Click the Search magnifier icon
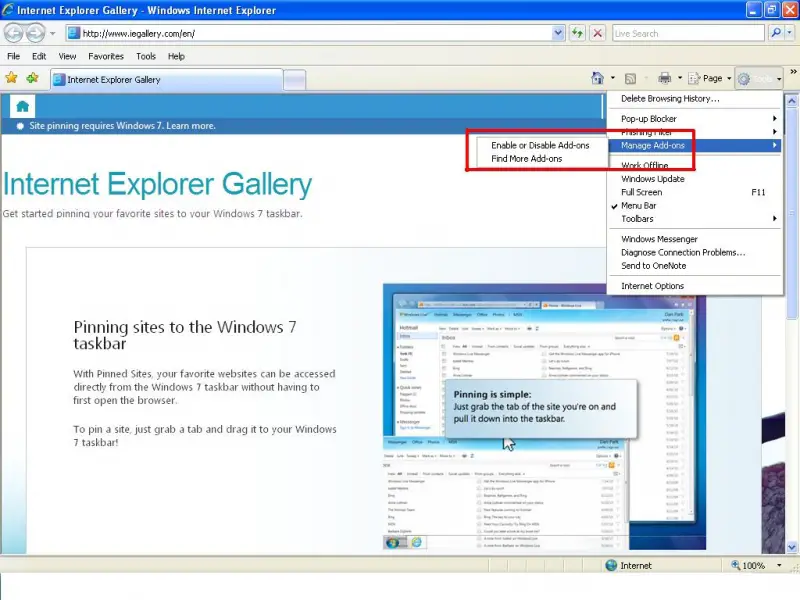 coord(776,33)
